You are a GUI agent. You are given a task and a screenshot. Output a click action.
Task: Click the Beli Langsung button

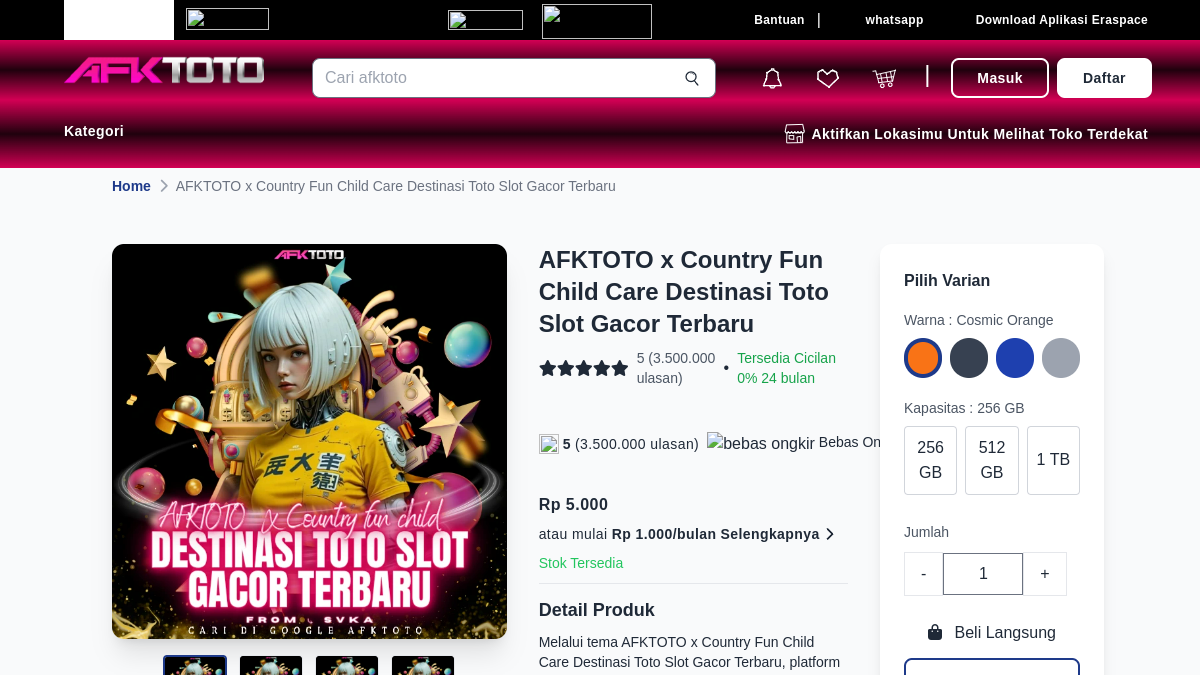pyautogui.click(x=992, y=632)
